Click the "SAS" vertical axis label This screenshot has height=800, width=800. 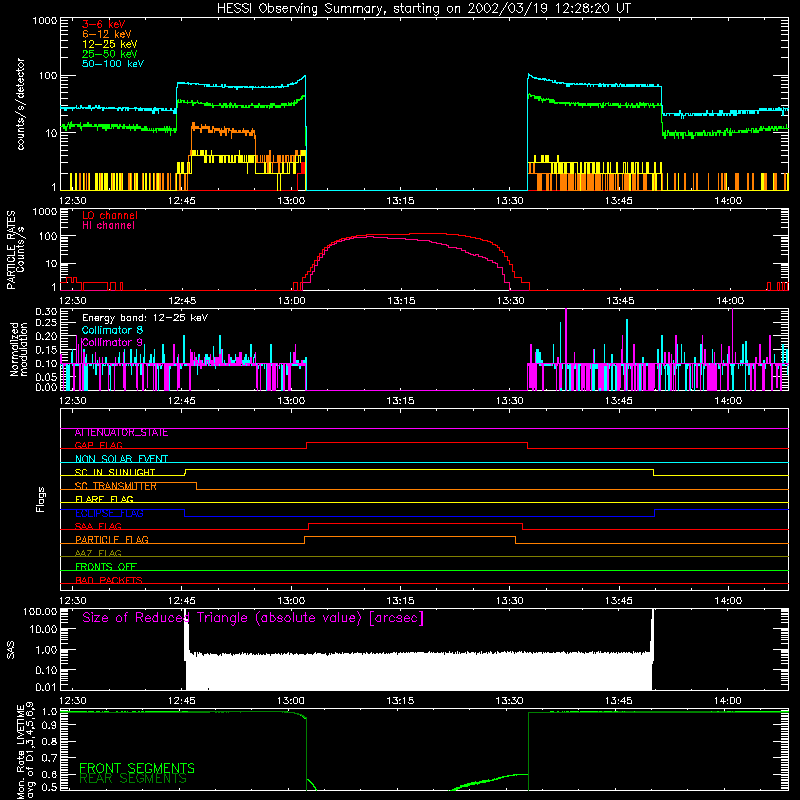coord(10,650)
